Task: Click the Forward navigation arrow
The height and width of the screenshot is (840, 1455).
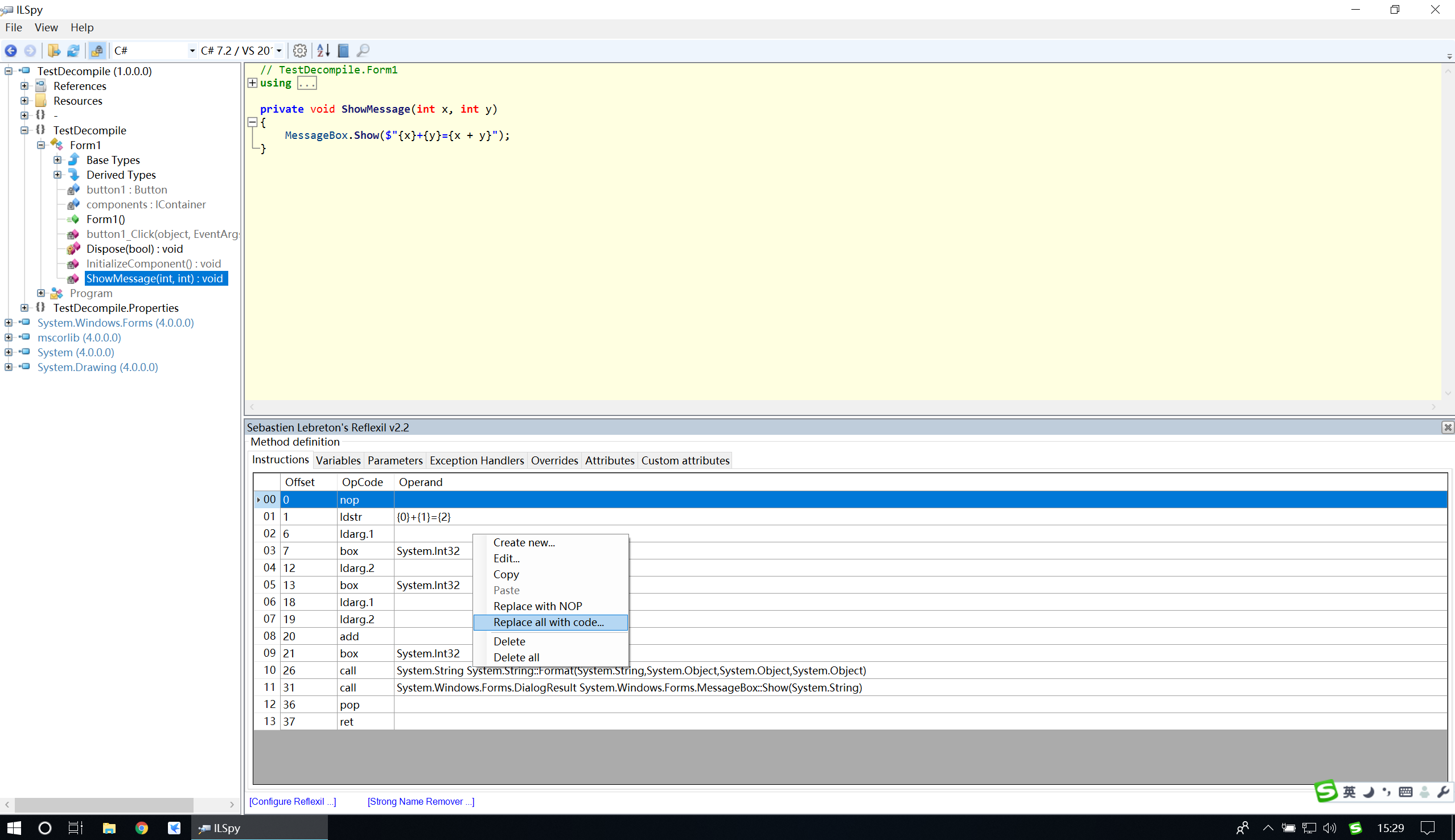Action: click(x=30, y=51)
